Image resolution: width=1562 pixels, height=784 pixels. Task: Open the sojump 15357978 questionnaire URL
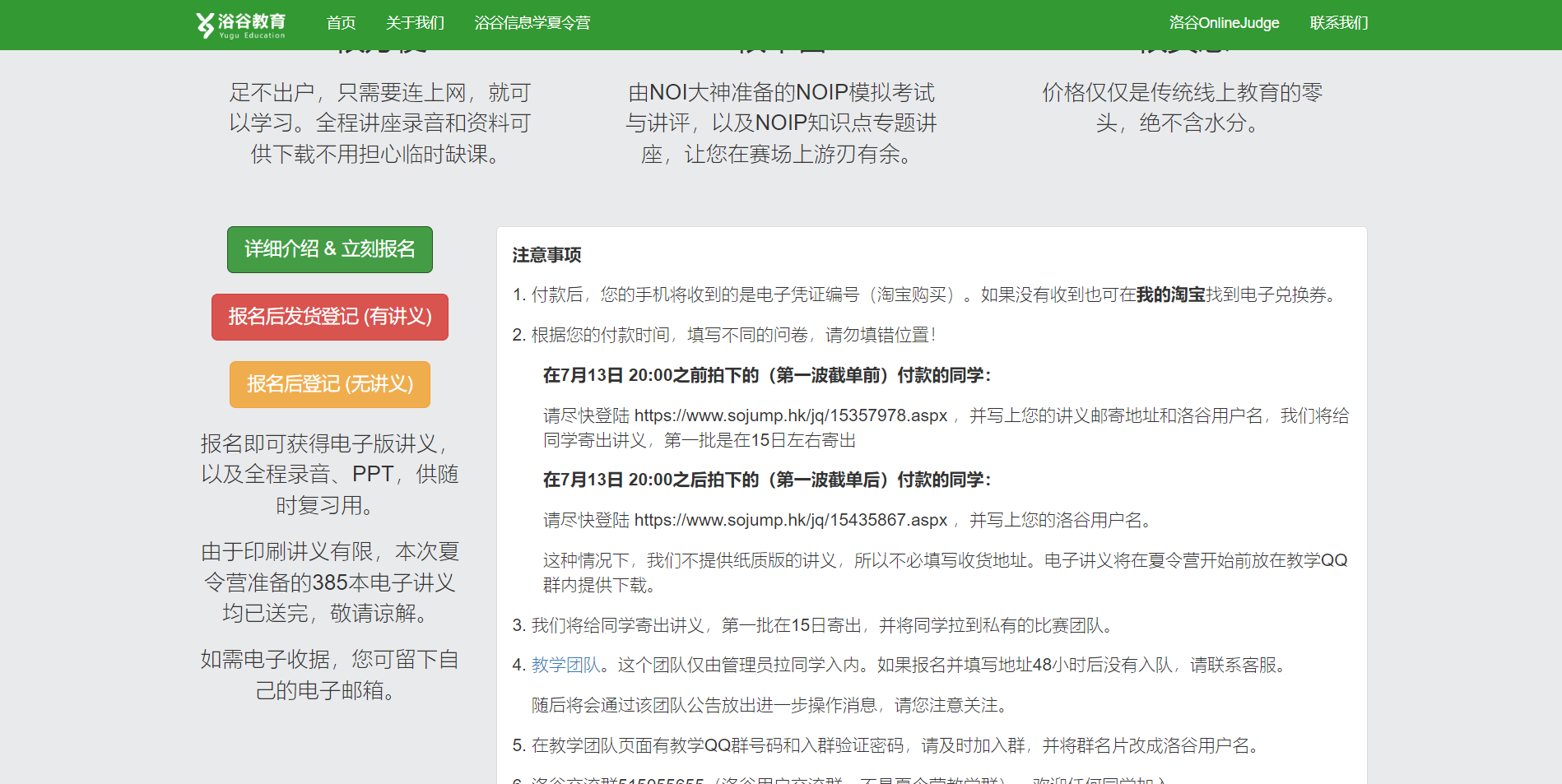click(x=790, y=416)
